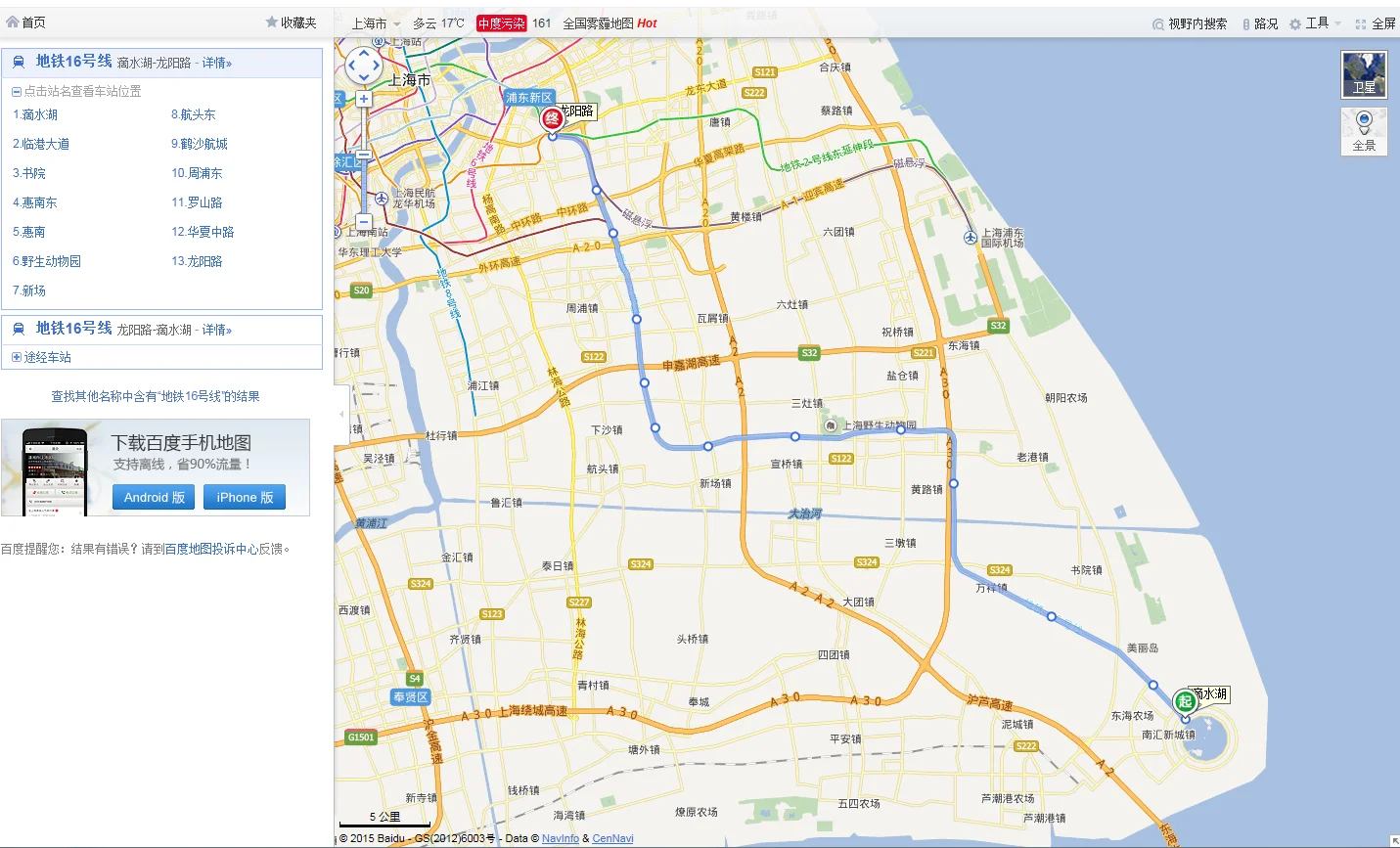This screenshot has height=848, width=1400.
Task: Click the 收藏夹 star icon
Action: click(270, 22)
